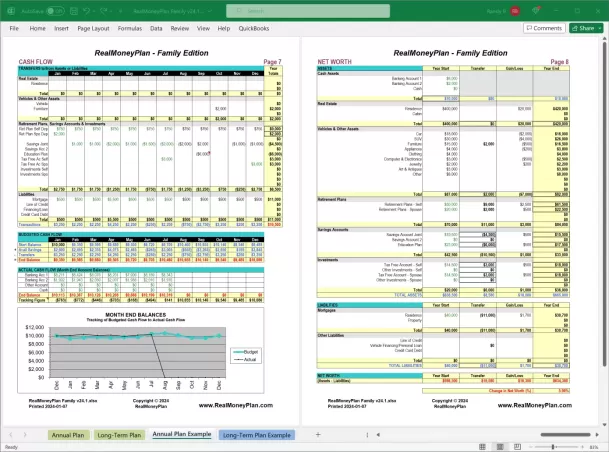Image resolution: width=609 pixels, height=452 pixels.
Task: Click the Actual legend entry in chart
Action: [245, 360]
